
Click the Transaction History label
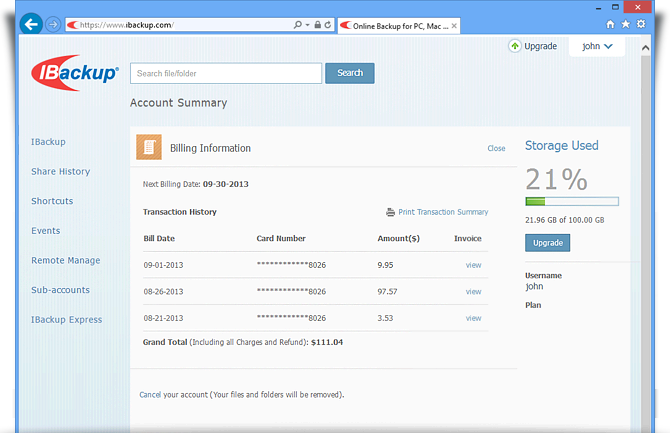tap(180, 212)
